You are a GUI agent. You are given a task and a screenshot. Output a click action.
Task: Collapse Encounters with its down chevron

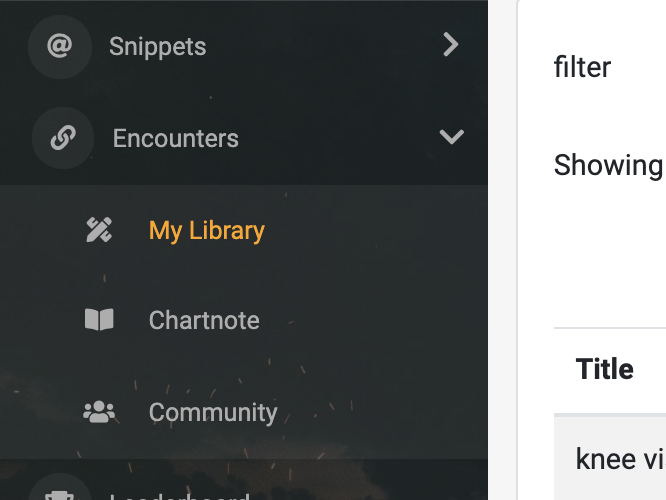(x=452, y=137)
